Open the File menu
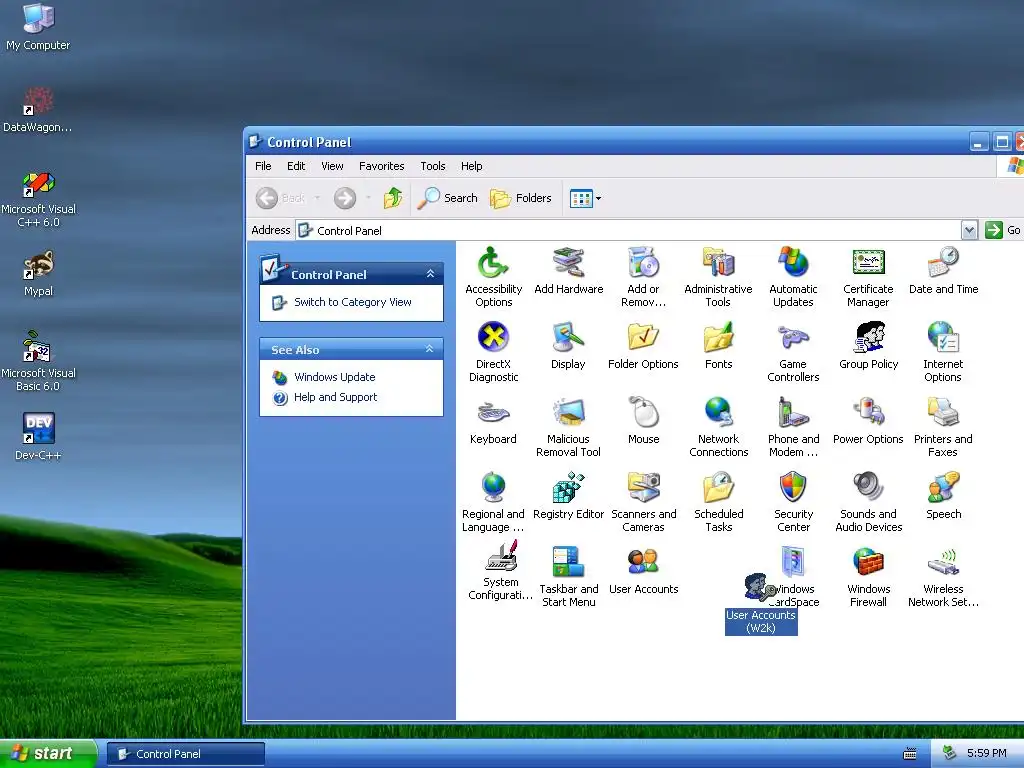The image size is (1024, 768). pos(263,166)
